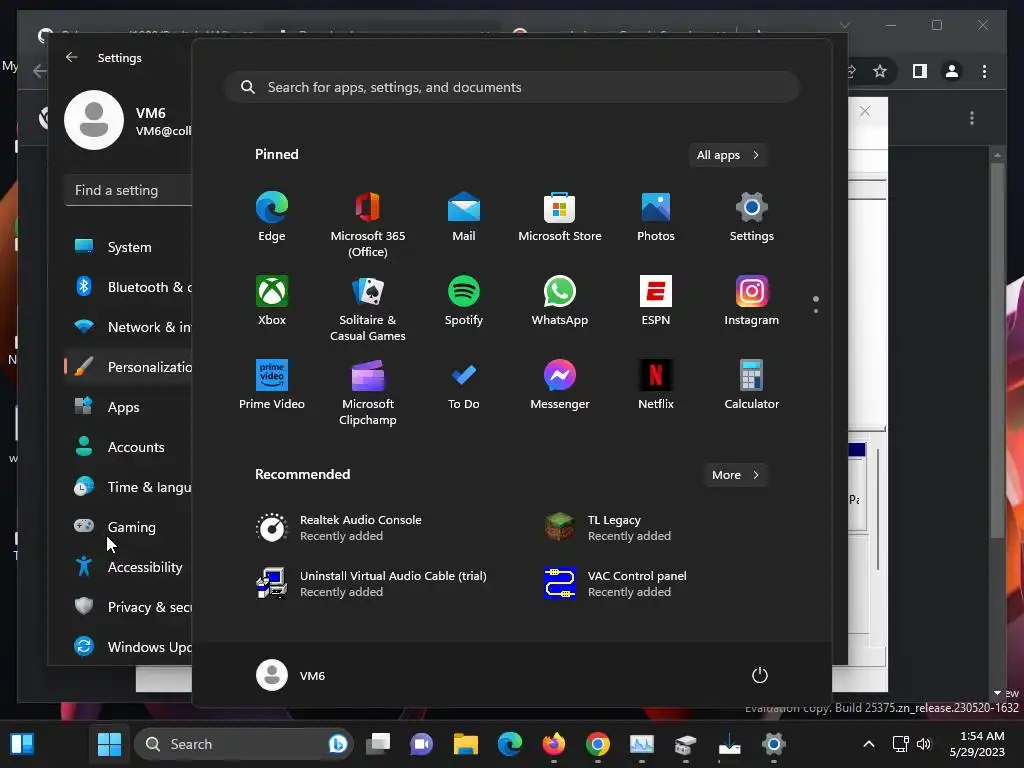Launch Spotify from Start menu

(464, 300)
